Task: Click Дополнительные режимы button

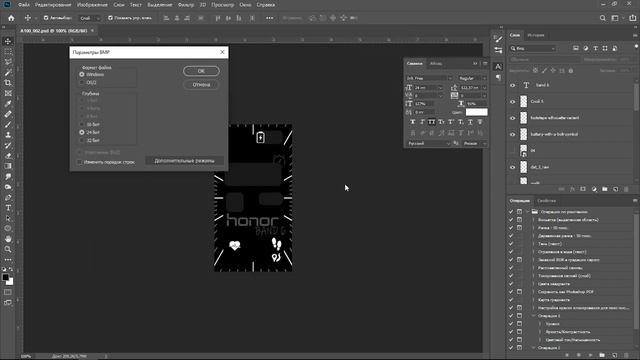Action: (x=184, y=161)
